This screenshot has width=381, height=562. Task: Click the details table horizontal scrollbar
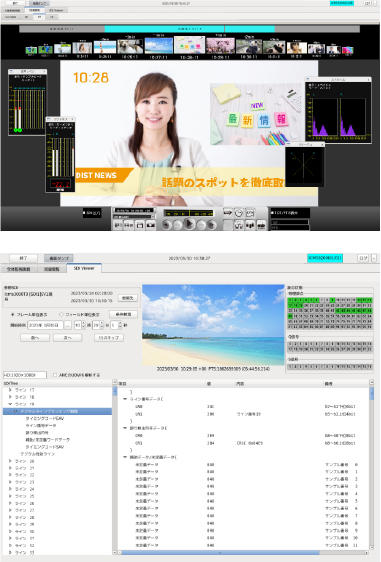coord(220,552)
